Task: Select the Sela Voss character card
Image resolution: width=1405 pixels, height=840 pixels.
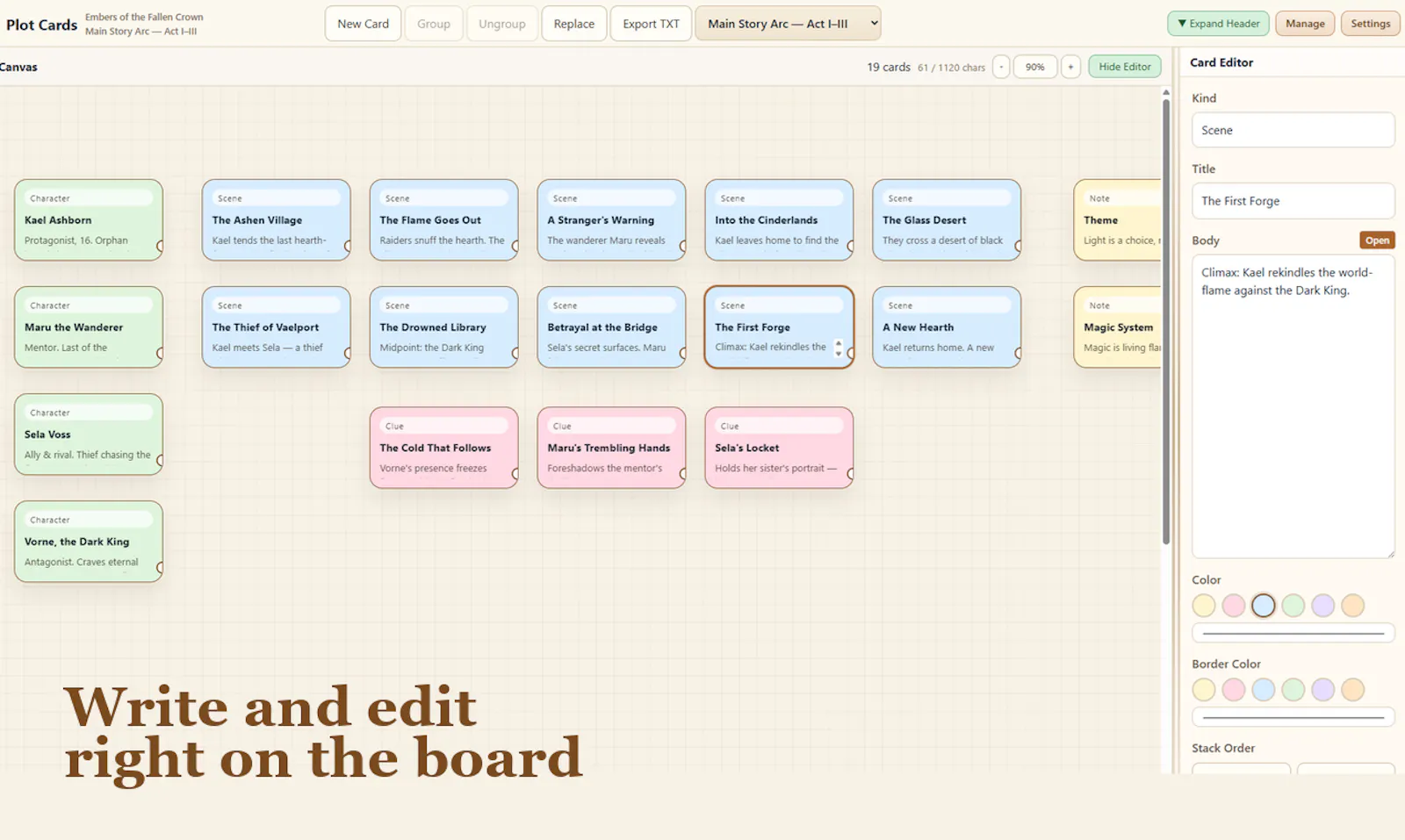Action: 89,434
